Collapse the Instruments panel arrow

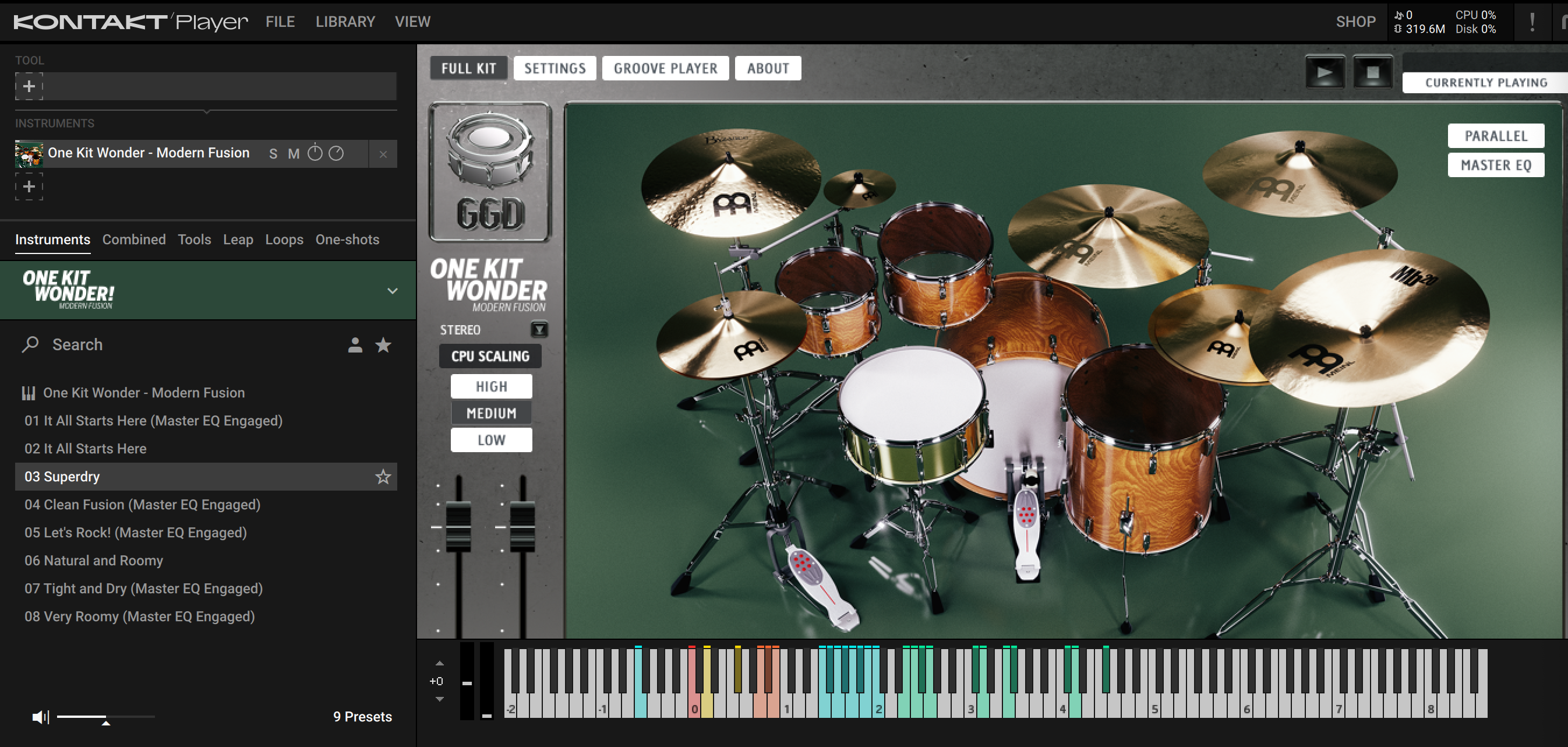point(206,112)
